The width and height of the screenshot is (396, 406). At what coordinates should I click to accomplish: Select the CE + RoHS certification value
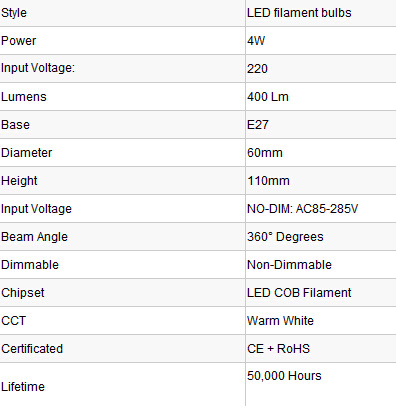point(278,349)
